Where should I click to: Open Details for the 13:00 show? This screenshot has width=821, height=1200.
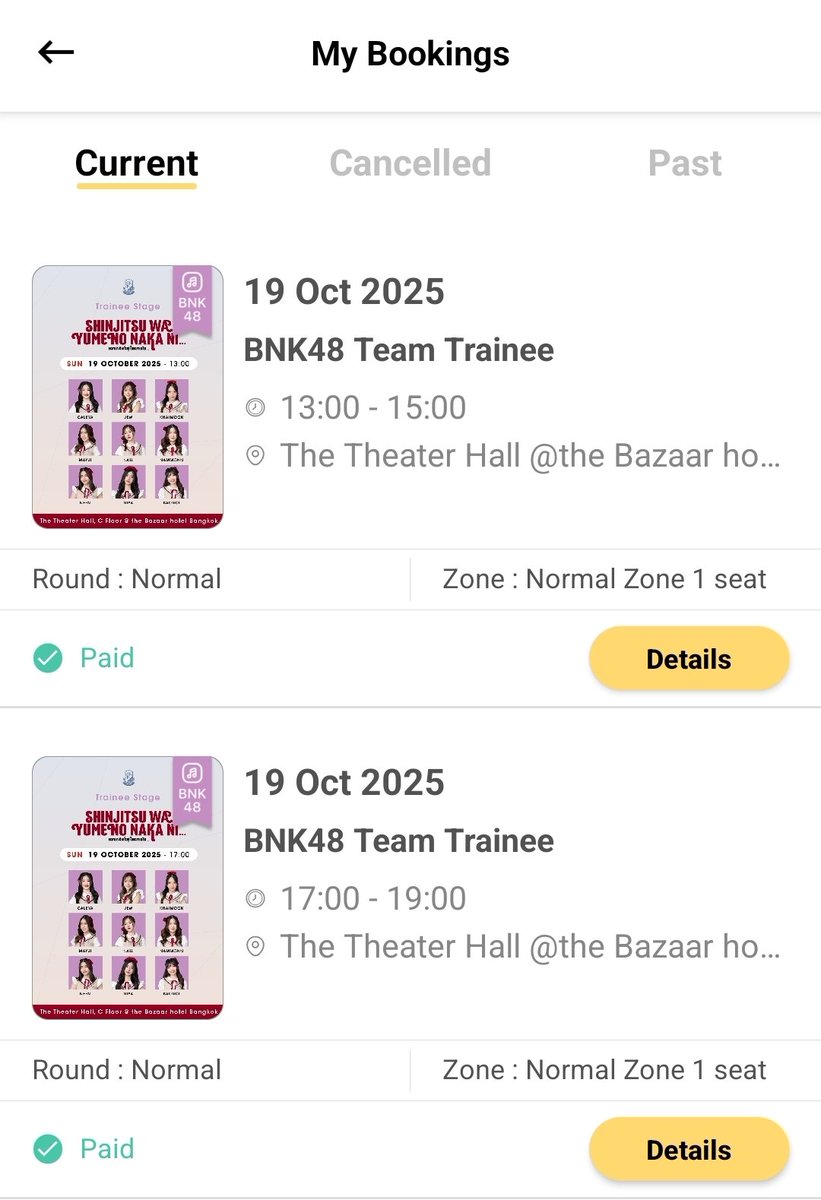pyautogui.click(x=689, y=659)
